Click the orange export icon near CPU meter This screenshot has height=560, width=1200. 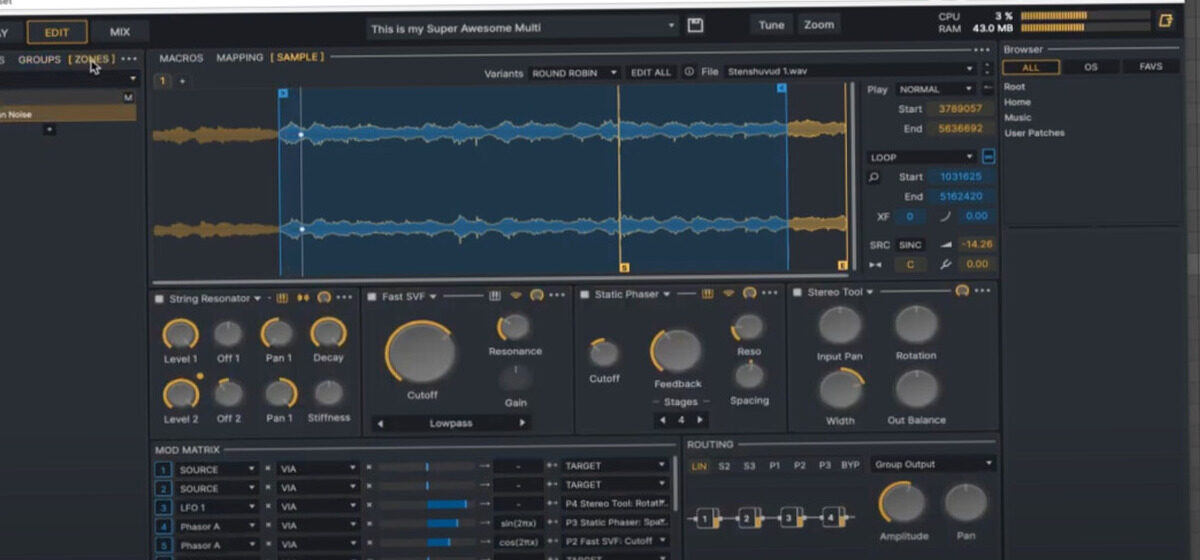coord(1164,21)
